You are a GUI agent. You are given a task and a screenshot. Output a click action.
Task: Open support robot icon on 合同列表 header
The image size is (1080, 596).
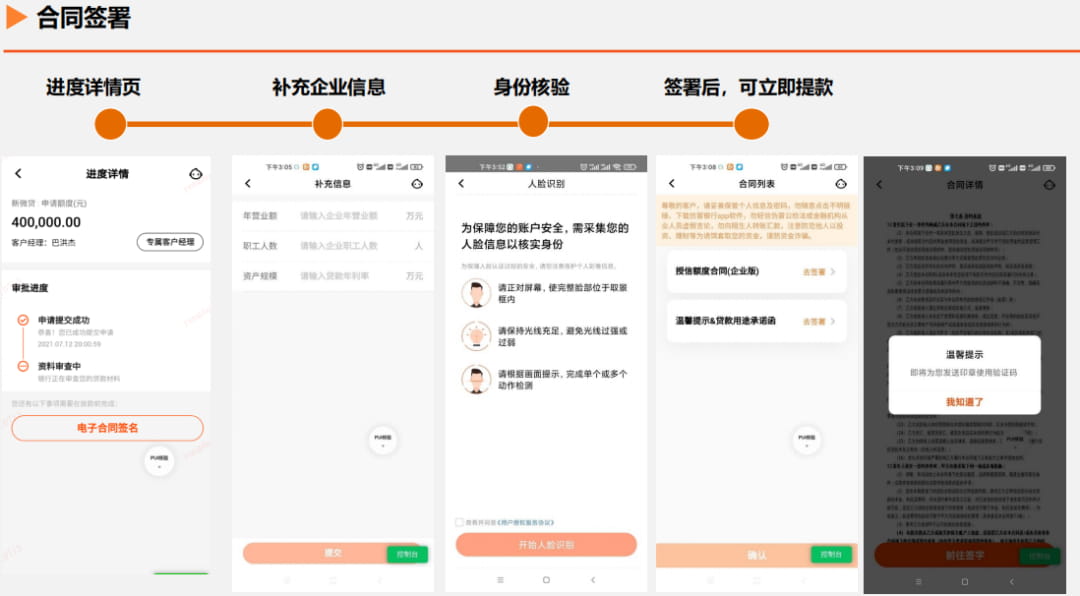pyautogui.click(x=841, y=184)
